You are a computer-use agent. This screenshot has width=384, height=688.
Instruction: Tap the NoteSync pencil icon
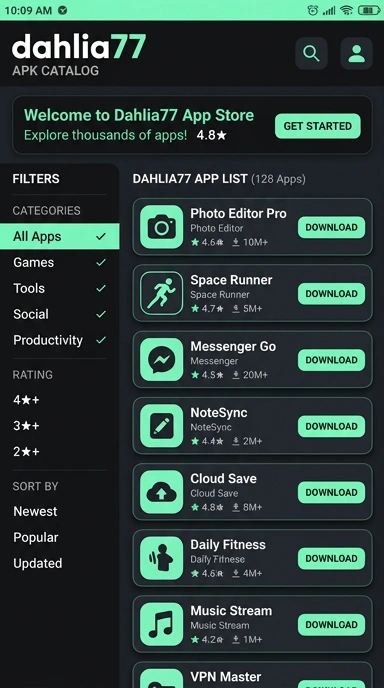point(161,426)
